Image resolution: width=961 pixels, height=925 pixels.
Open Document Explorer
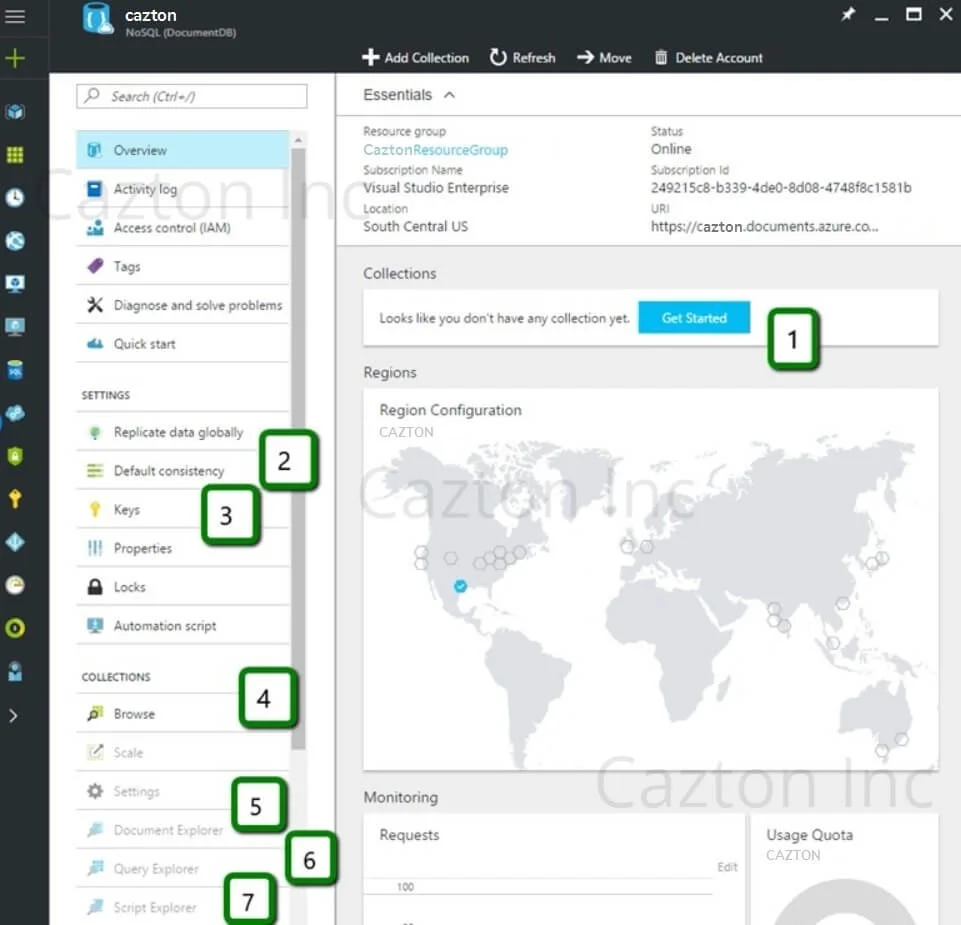[183, 829]
